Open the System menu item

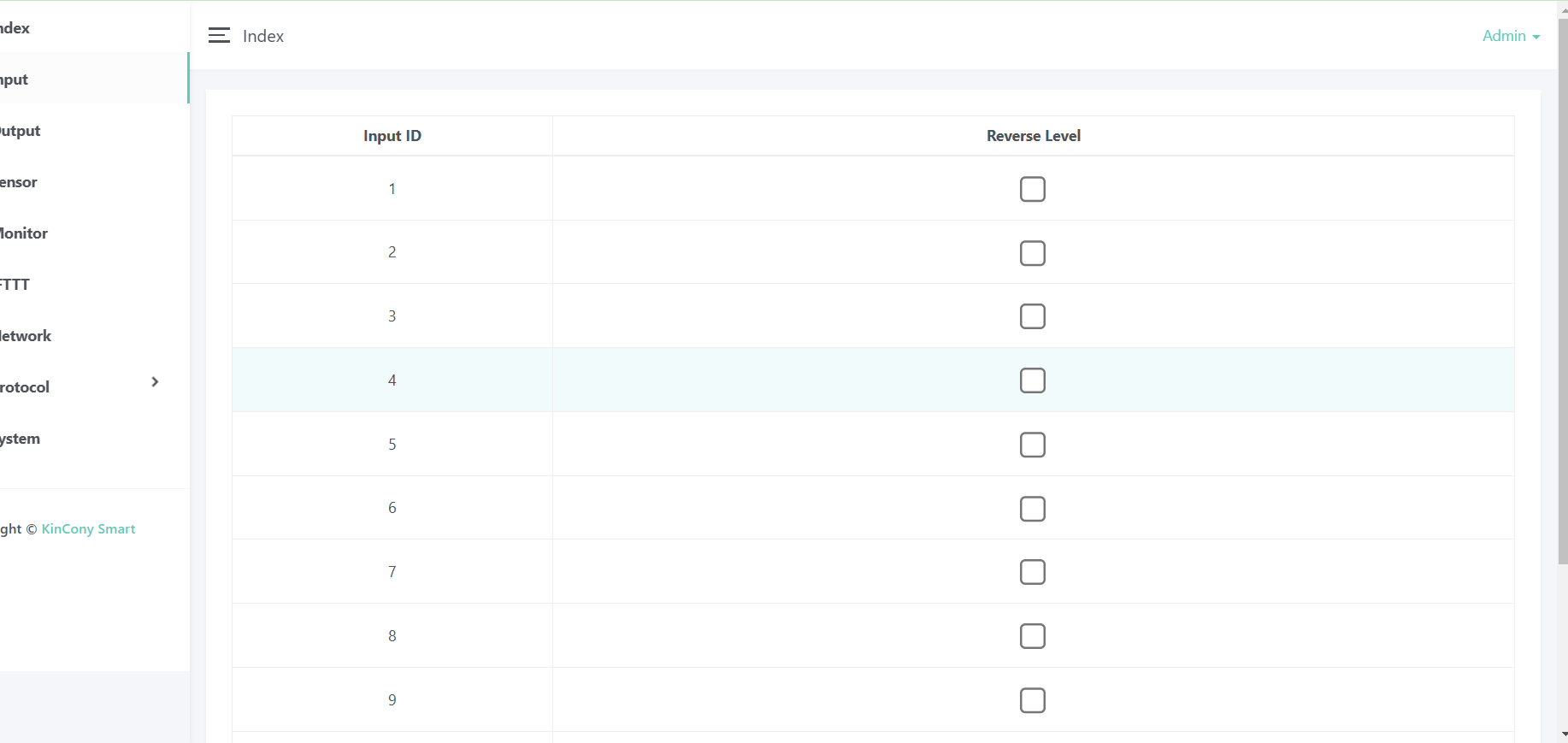point(21,439)
